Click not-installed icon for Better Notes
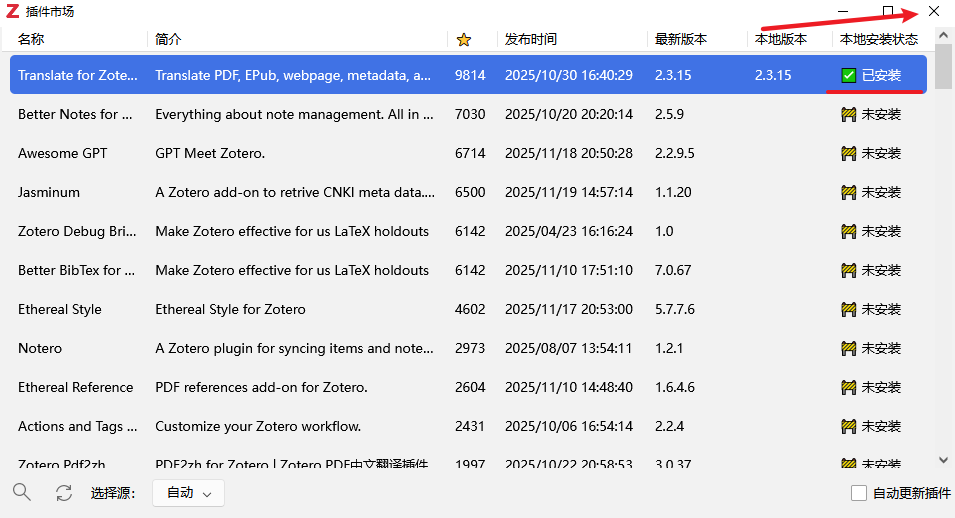The image size is (955, 518). point(849,114)
